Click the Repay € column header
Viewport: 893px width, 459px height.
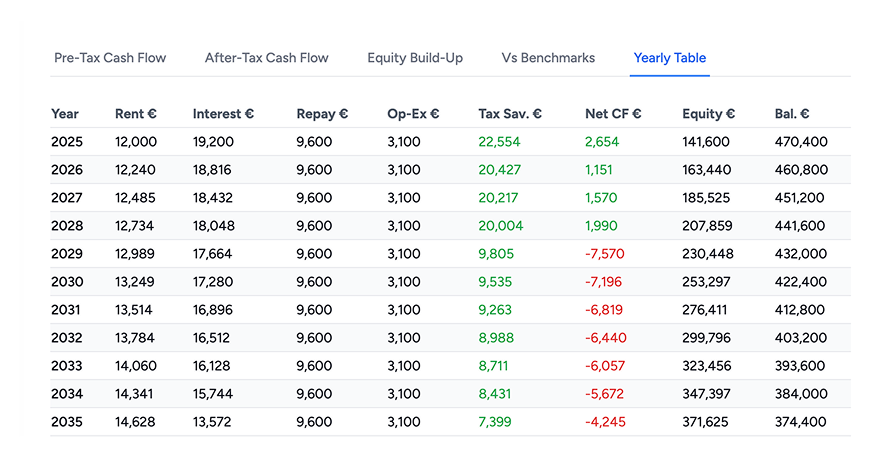322,114
